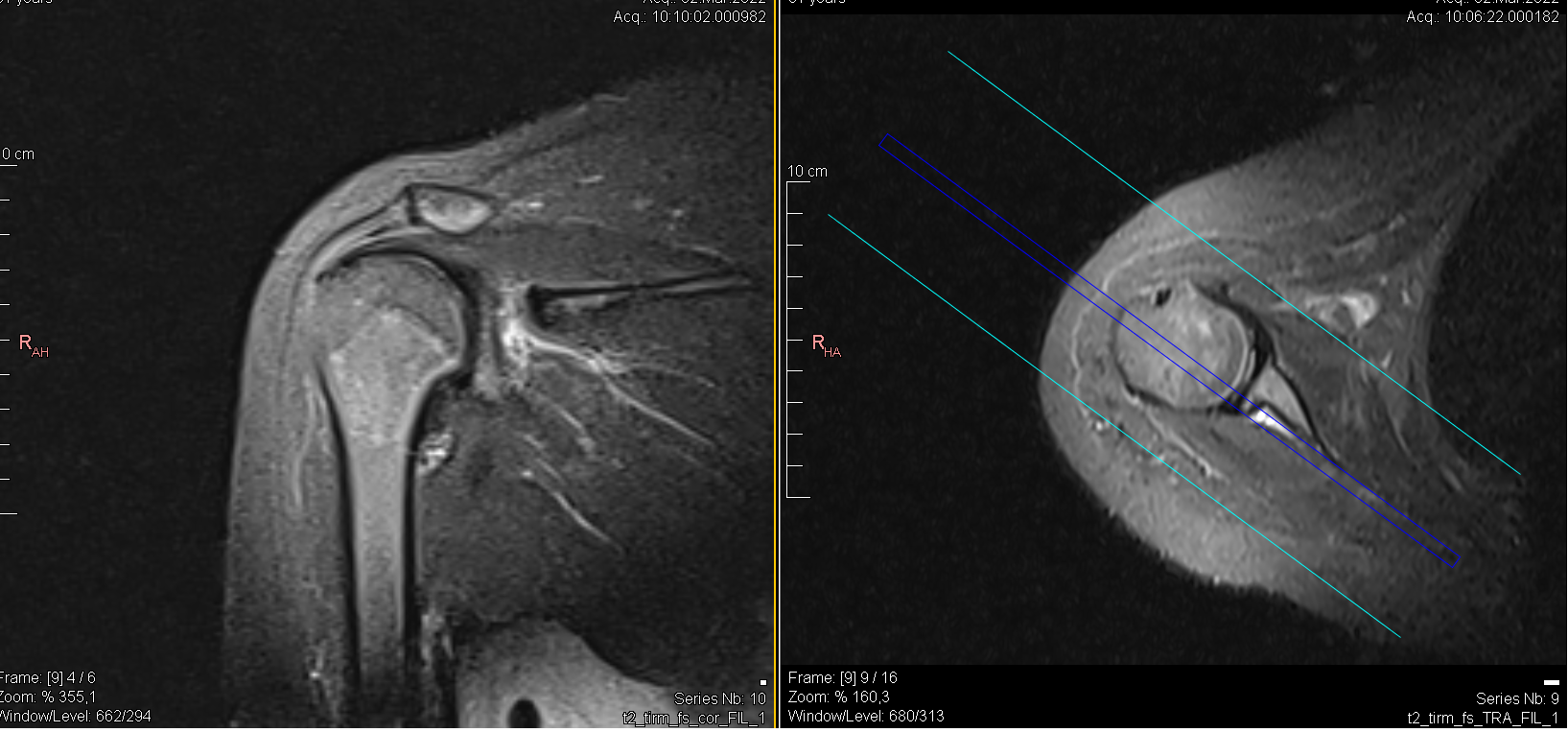
Task: Click the Frame 4 / 6 label
Action: point(47,678)
